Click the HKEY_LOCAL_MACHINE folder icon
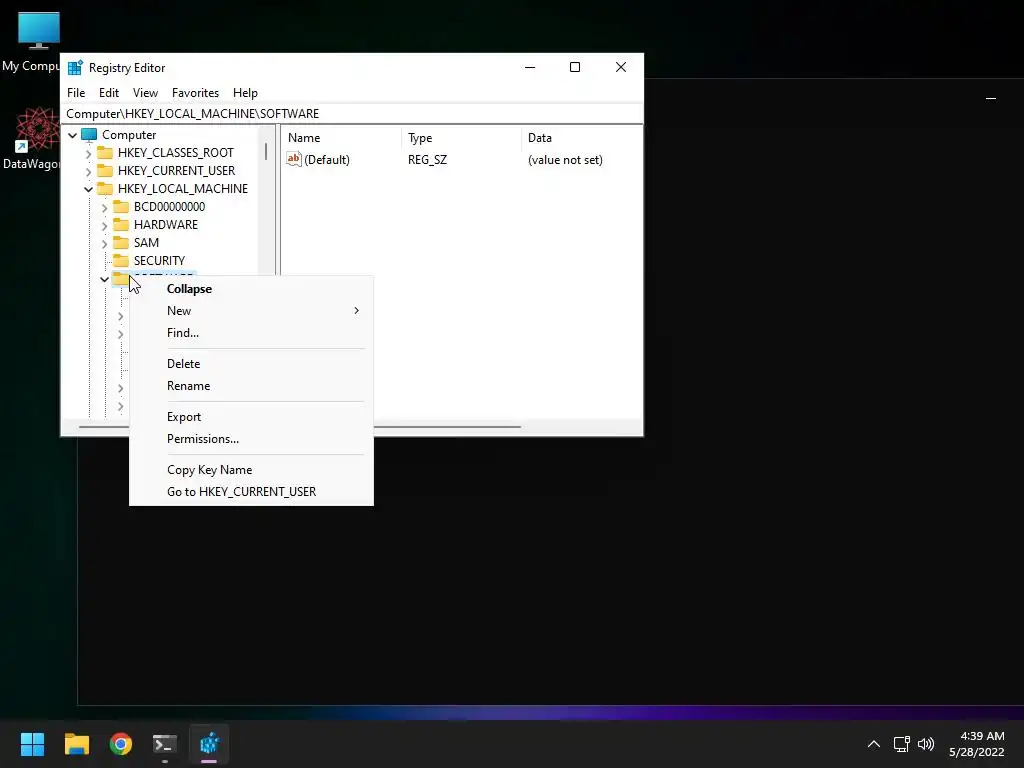Screen dimensions: 1024x768 pos(104,189)
